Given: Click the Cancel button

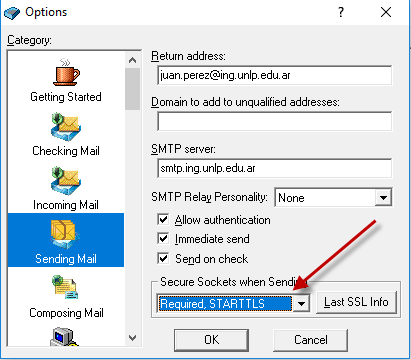Looking at the screenshot, I should pyautogui.click(x=311, y=340).
